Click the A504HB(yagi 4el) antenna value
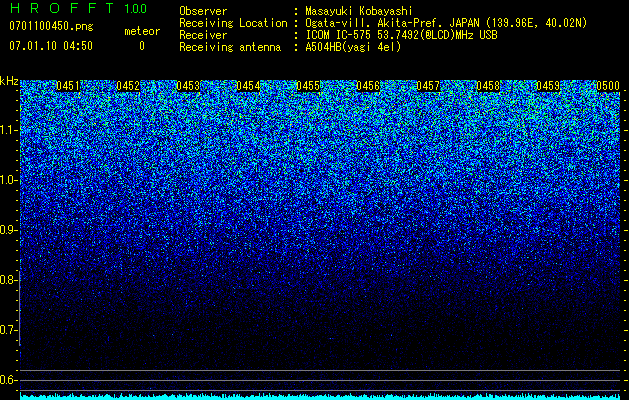The height and width of the screenshot is (400, 629). (353, 47)
